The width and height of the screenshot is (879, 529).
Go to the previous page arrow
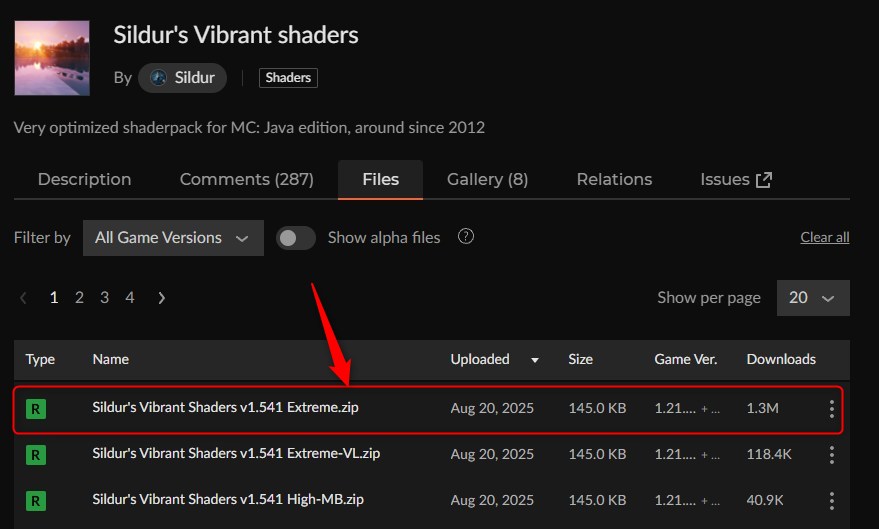pyautogui.click(x=24, y=298)
